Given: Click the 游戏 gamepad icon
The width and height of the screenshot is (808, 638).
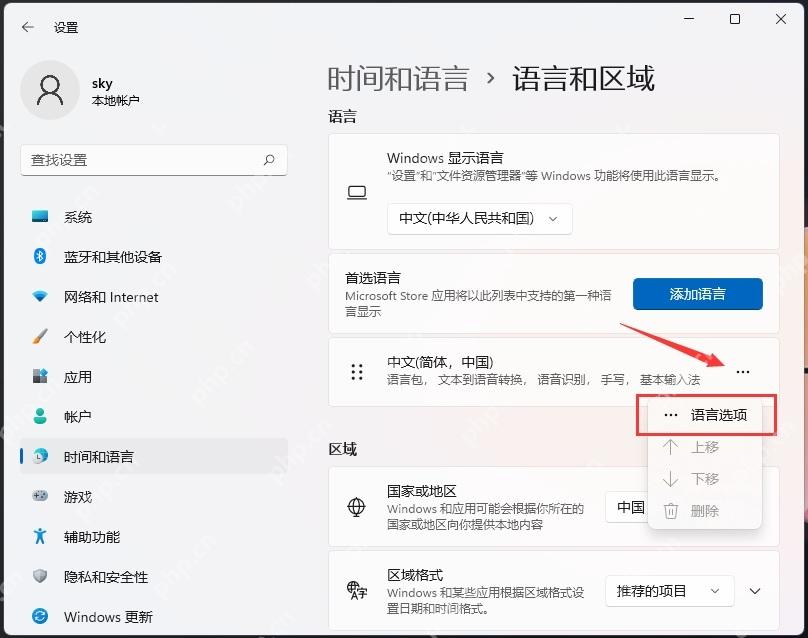Looking at the screenshot, I should (x=40, y=496).
